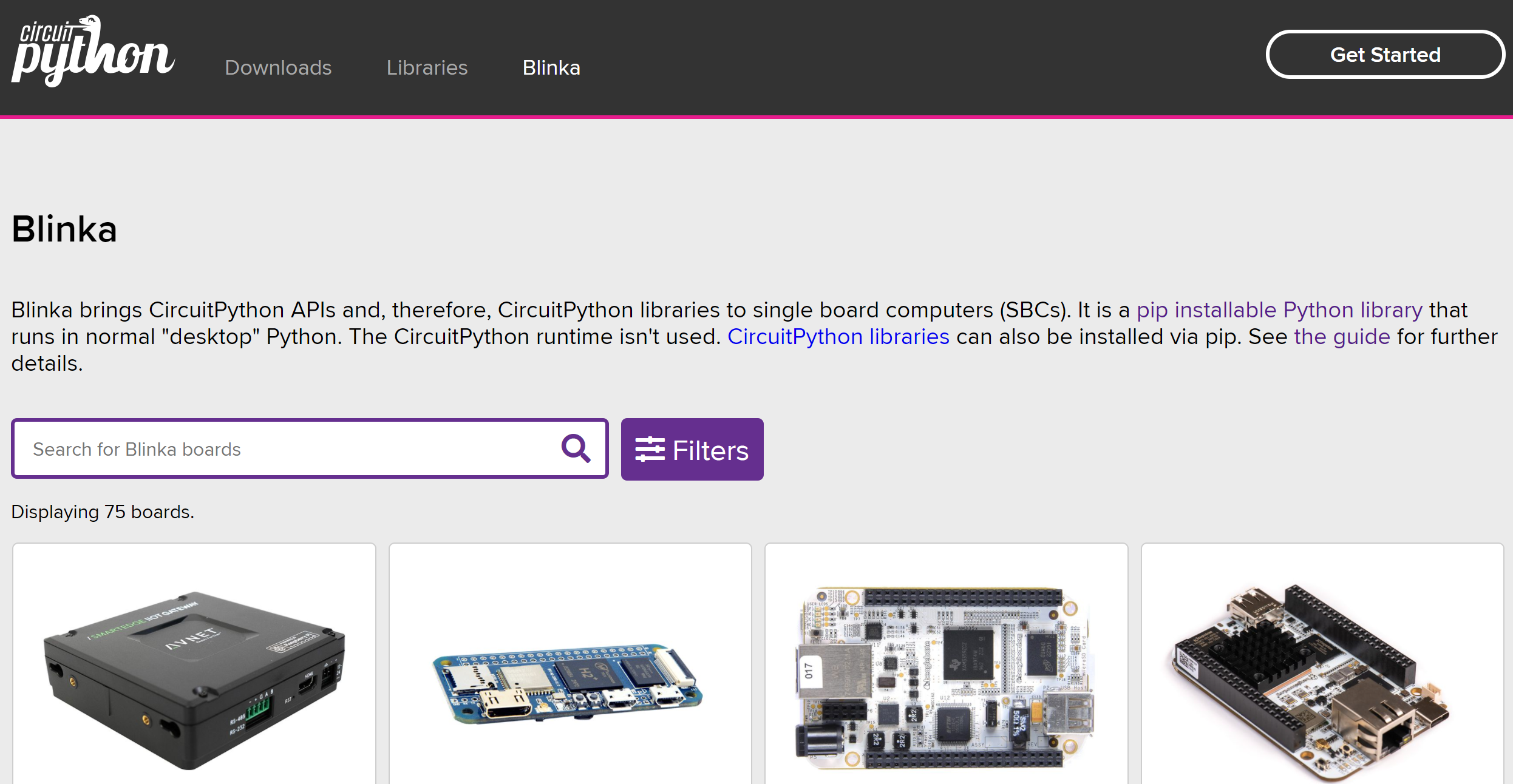The image size is (1513, 784).
Task: Open the Avnet SmartEdge IIoT Gateway board
Action: 194,664
